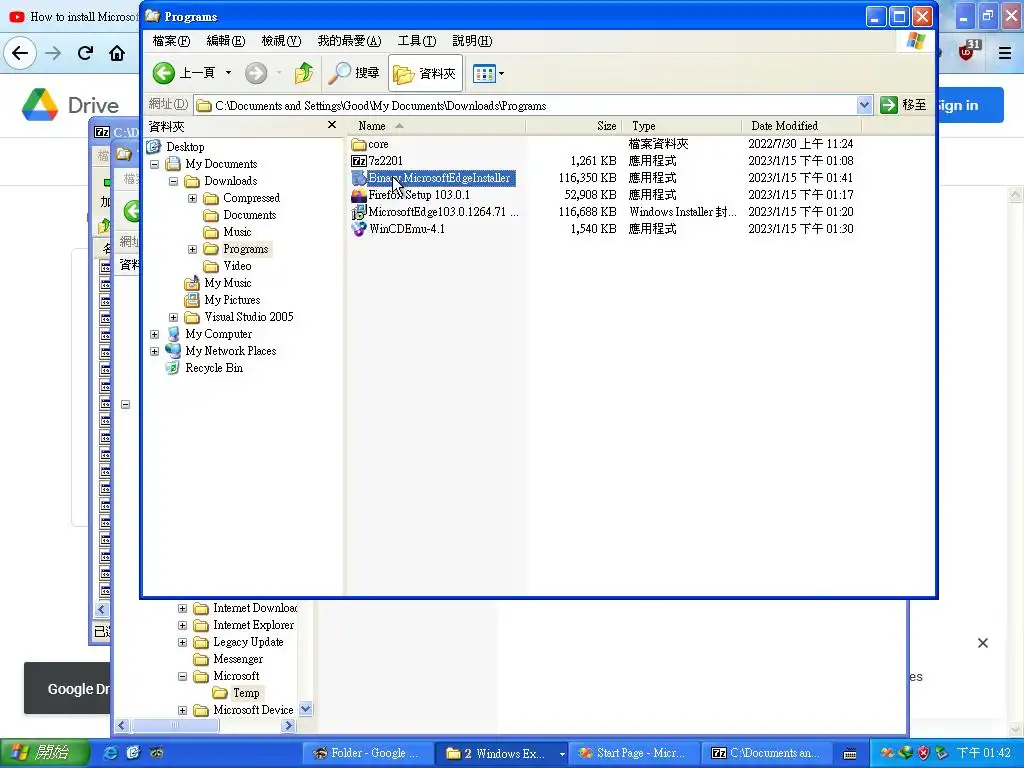The height and width of the screenshot is (768, 1024).
Task: Open the 工具(T) menu
Action: pyautogui.click(x=417, y=40)
